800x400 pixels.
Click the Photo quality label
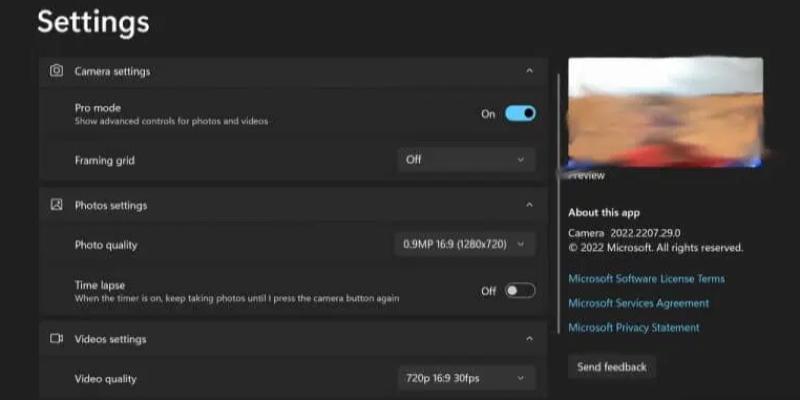coord(106,245)
